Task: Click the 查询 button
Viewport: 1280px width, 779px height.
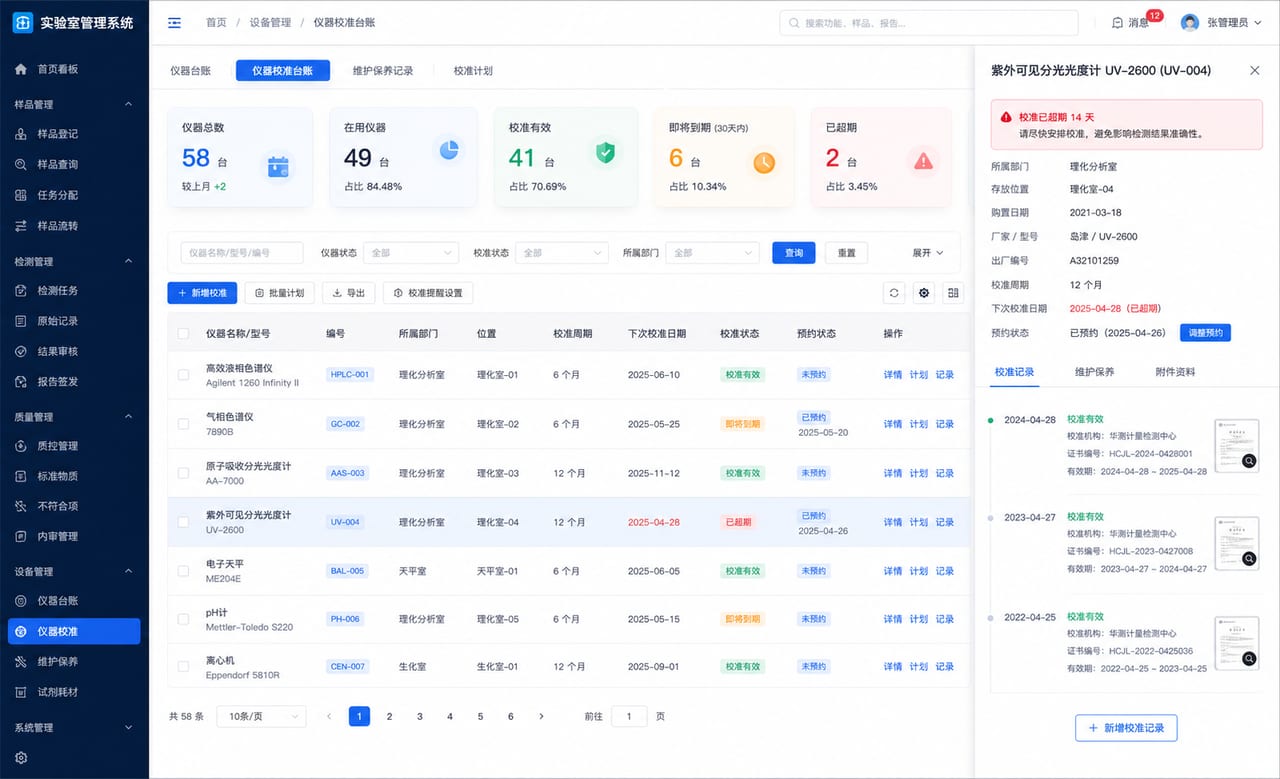Action: point(794,253)
